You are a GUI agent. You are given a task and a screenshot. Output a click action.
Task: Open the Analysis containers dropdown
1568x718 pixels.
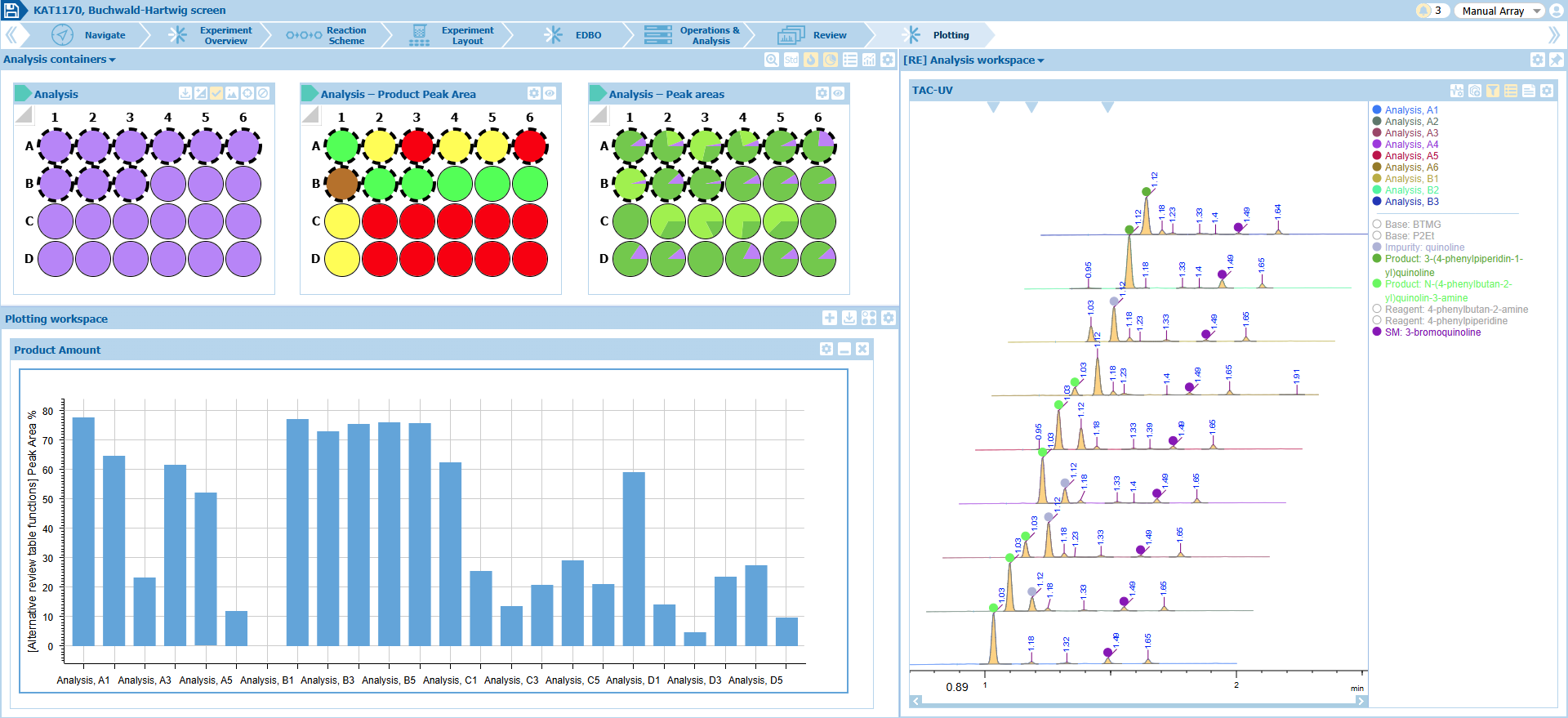pyautogui.click(x=60, y=60)
